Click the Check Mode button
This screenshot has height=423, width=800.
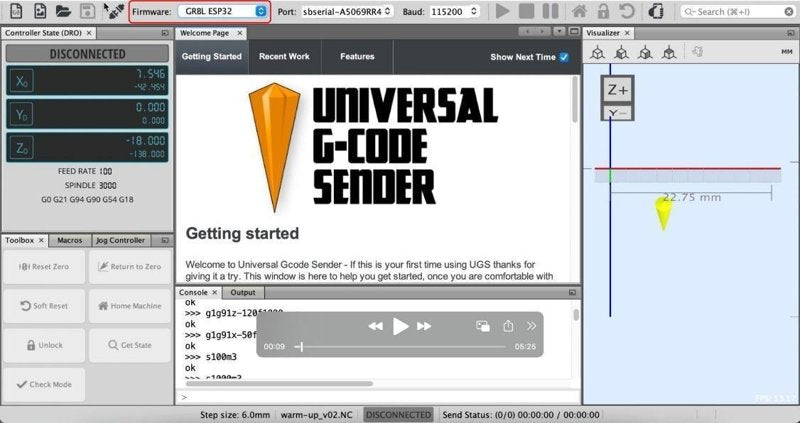44,384
